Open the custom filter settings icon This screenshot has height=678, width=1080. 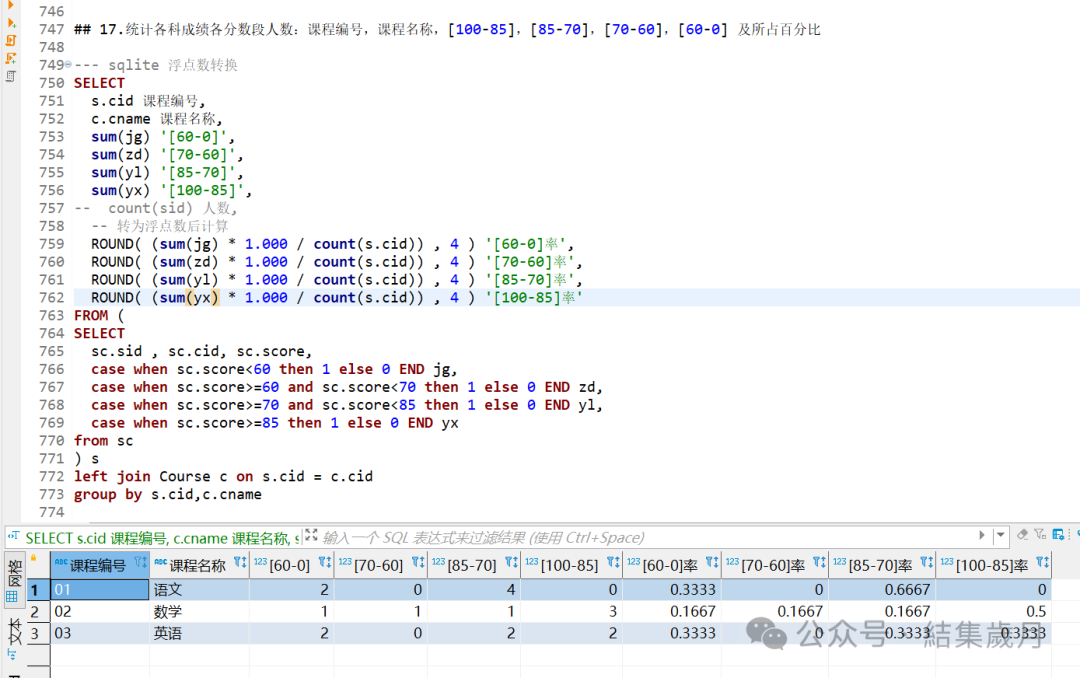(x=1041, y=535)
